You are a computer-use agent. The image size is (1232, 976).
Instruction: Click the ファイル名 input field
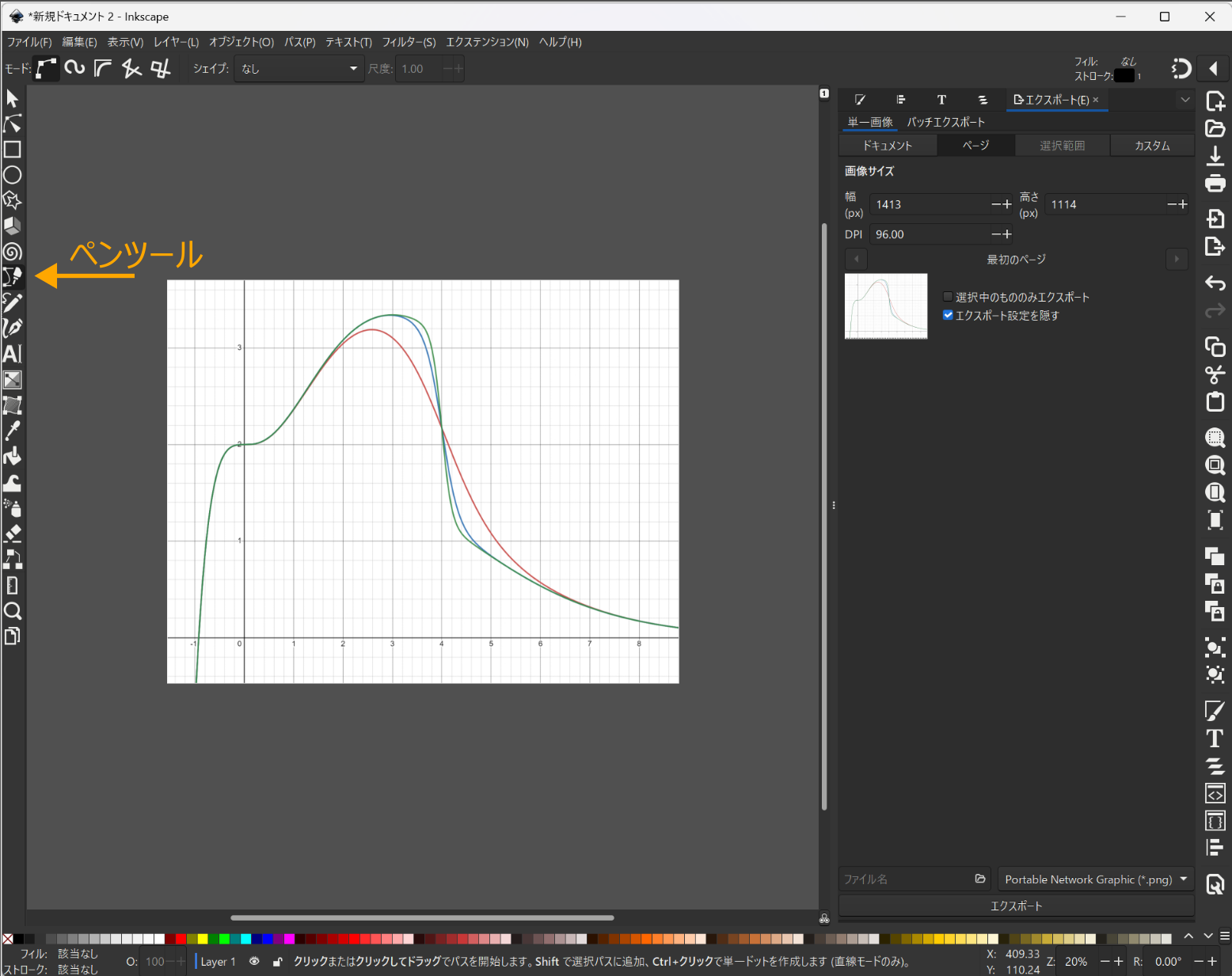(903, 879)
